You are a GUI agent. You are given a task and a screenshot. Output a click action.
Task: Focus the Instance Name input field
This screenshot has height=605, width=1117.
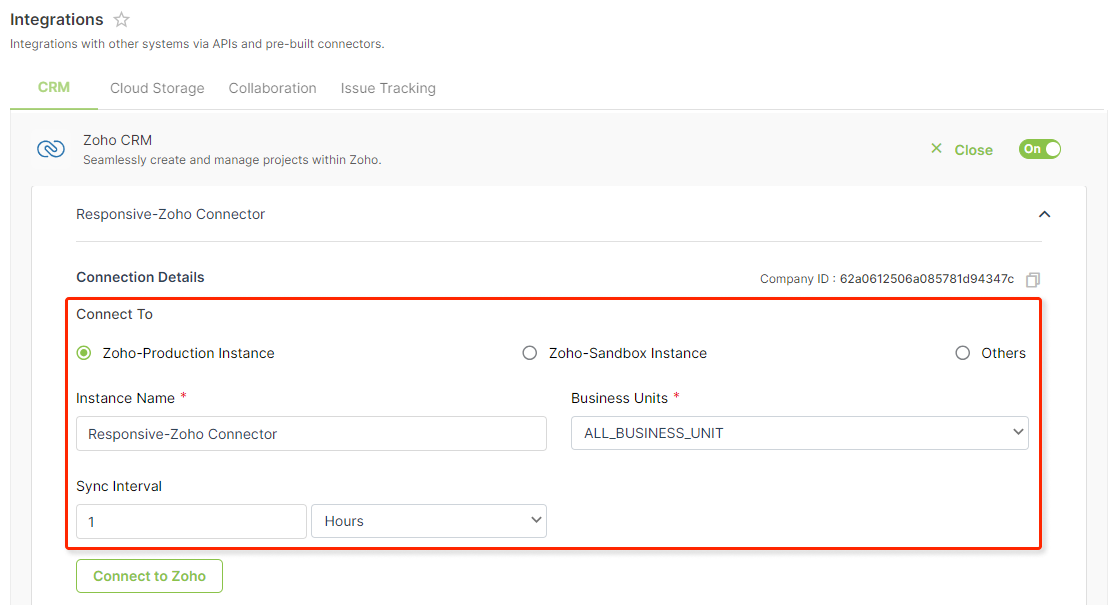(x=311, y=434)
